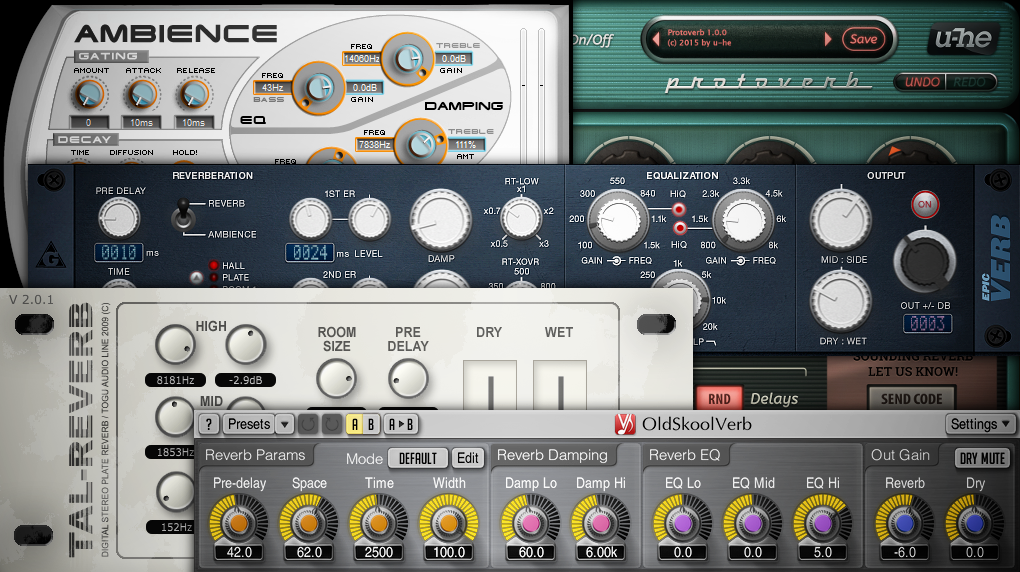The height and width of the screenshot is (572, 1020).
Task: Toggle the upper HiQ LED in EpicVerb
Action: (x=678, y=209)
